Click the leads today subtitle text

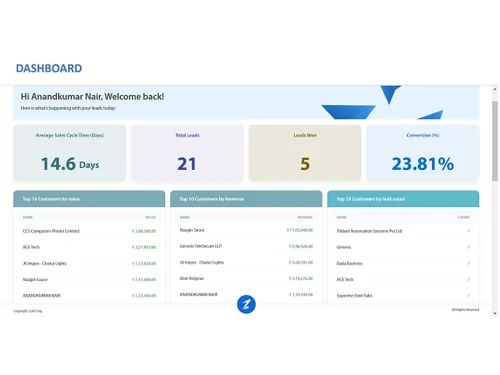point(68,108)
